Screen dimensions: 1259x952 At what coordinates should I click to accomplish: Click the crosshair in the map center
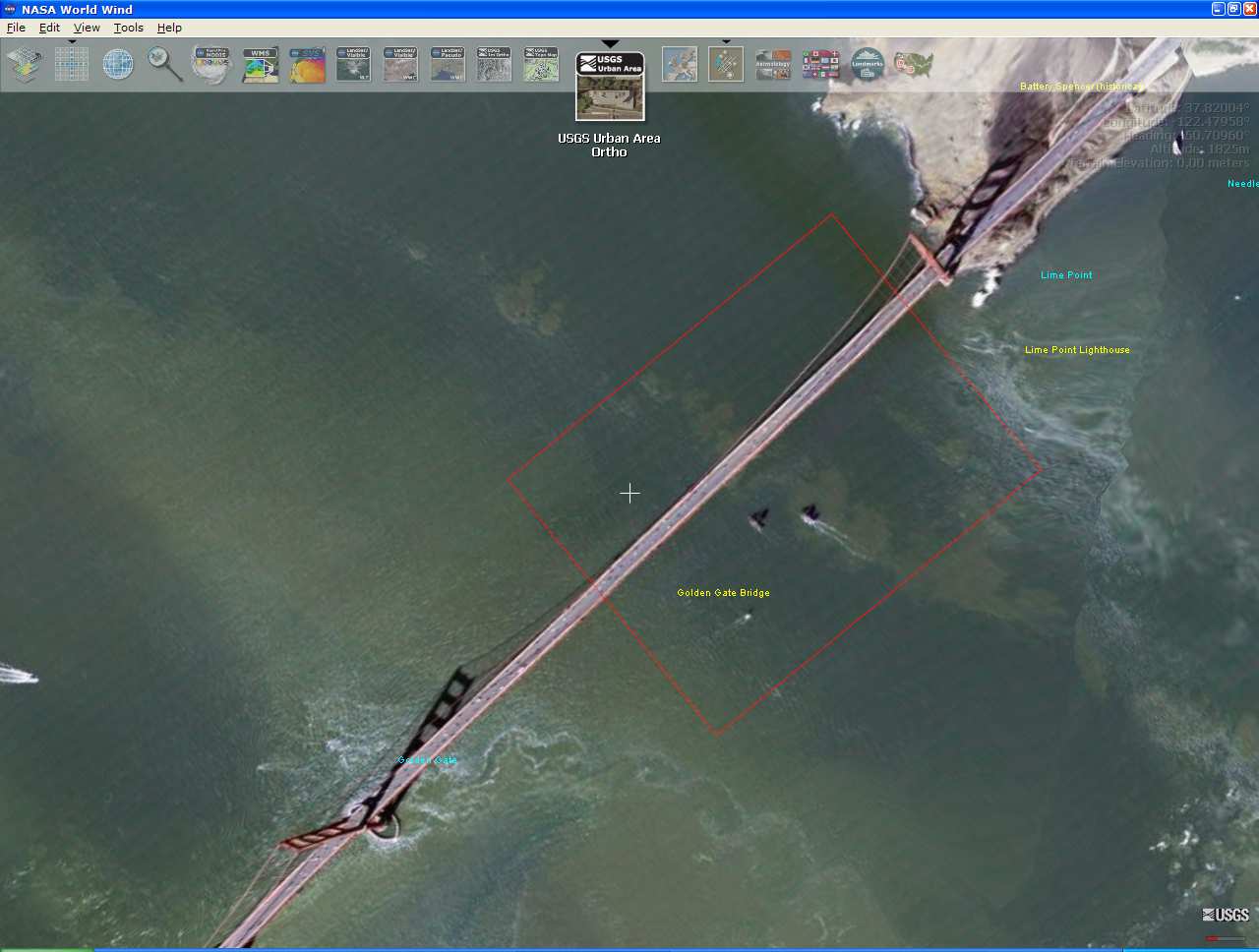pos(629,493)
